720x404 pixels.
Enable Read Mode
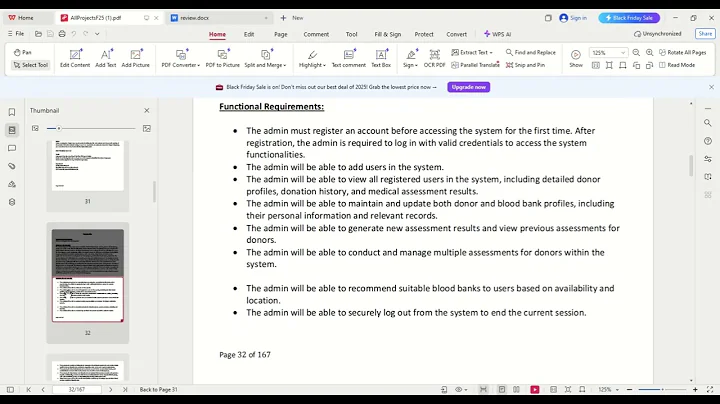pyautogui.click(x=677, y=65)
